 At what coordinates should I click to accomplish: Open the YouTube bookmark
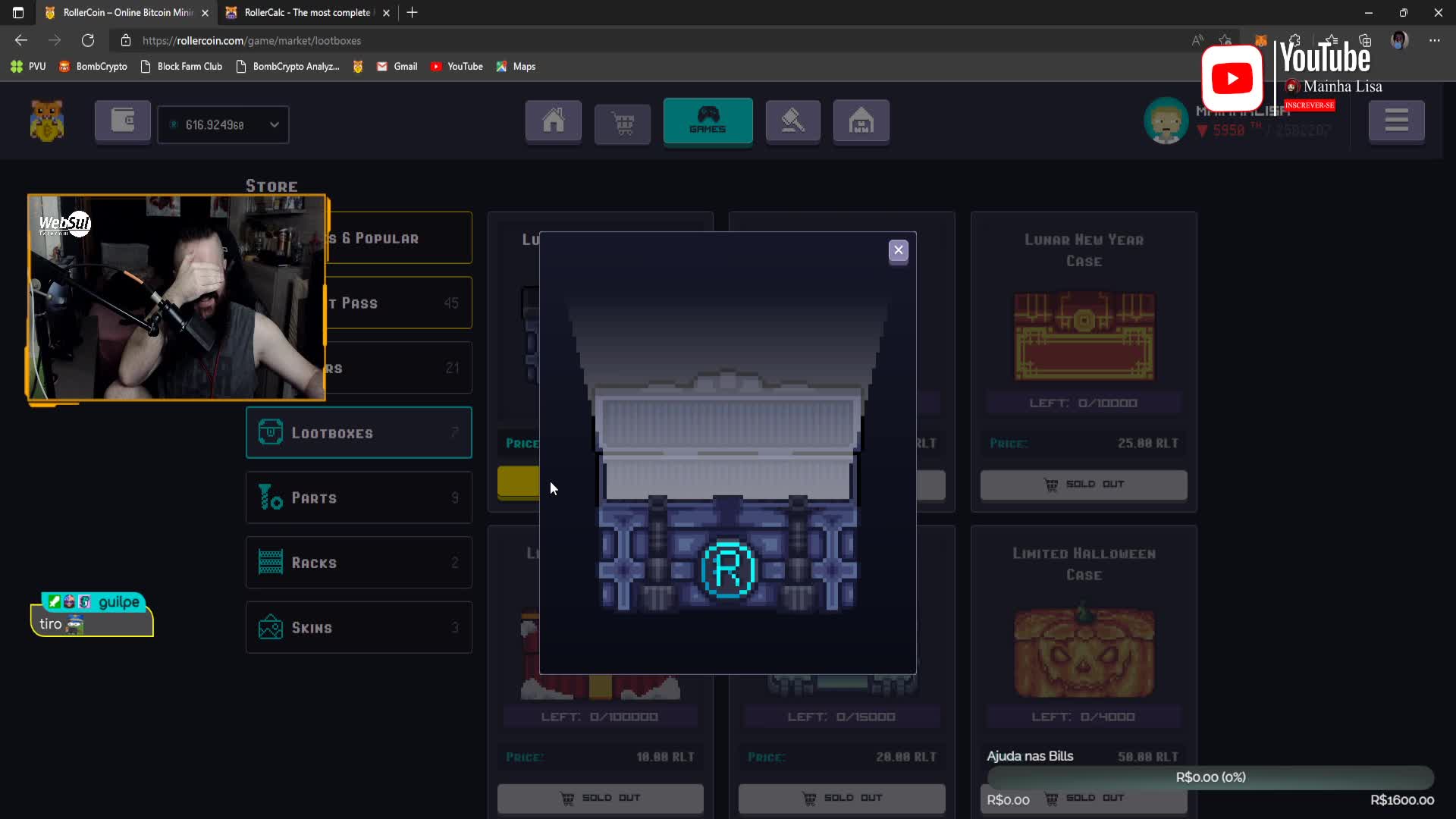(x=457, y=67)
